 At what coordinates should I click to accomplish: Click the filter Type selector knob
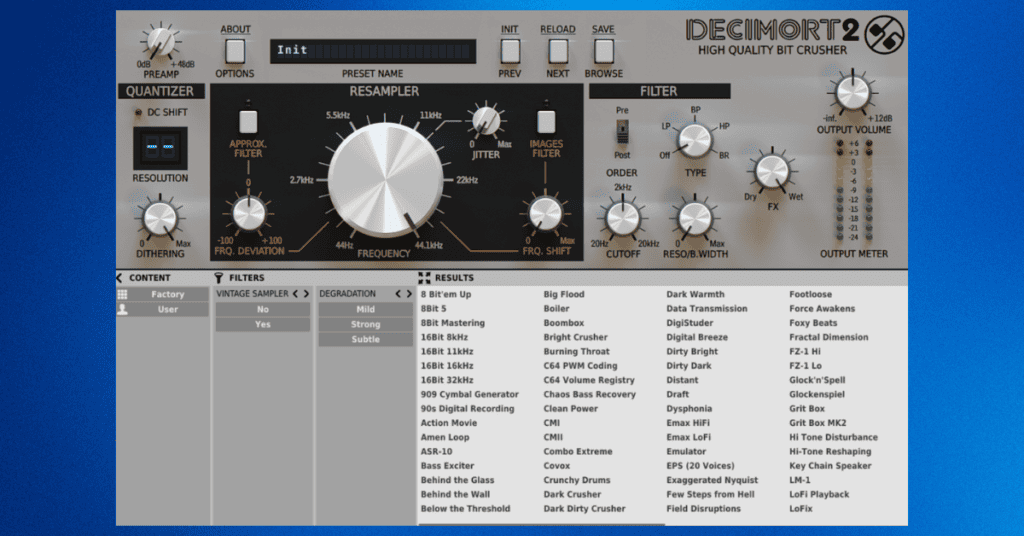click(692, 141)
